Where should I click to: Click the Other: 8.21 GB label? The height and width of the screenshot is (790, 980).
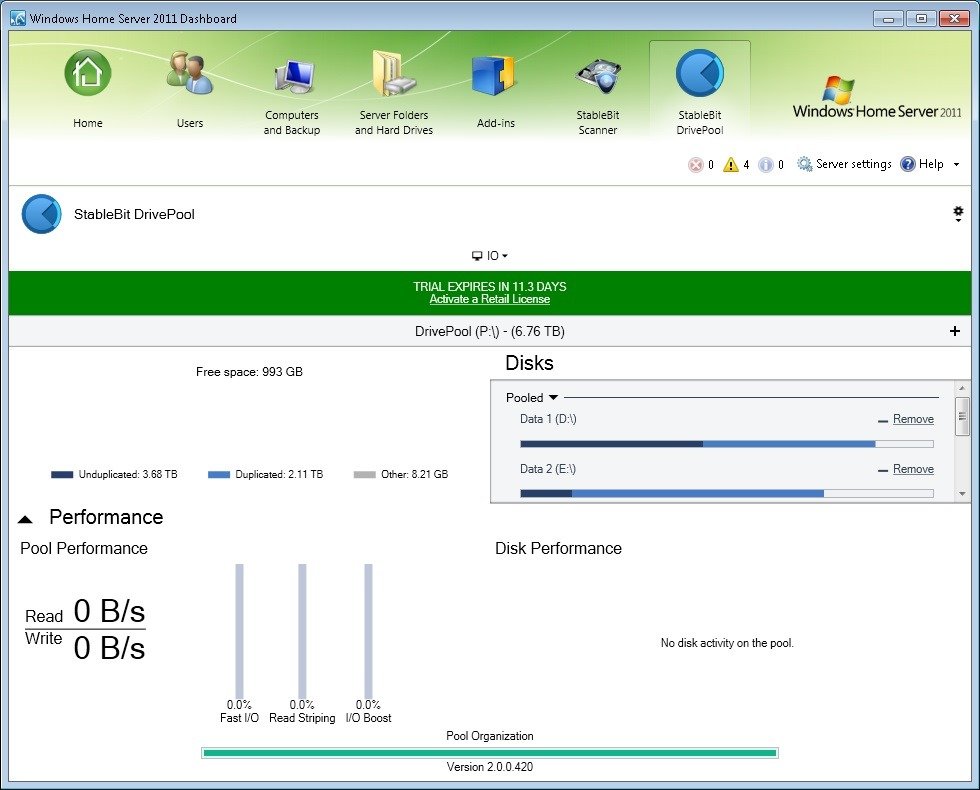coord(414,474)
